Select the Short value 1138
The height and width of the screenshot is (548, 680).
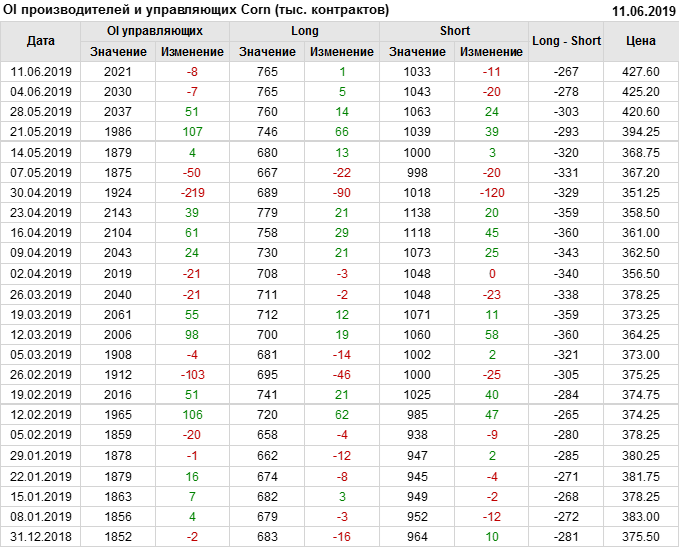[x=417, y=213]
